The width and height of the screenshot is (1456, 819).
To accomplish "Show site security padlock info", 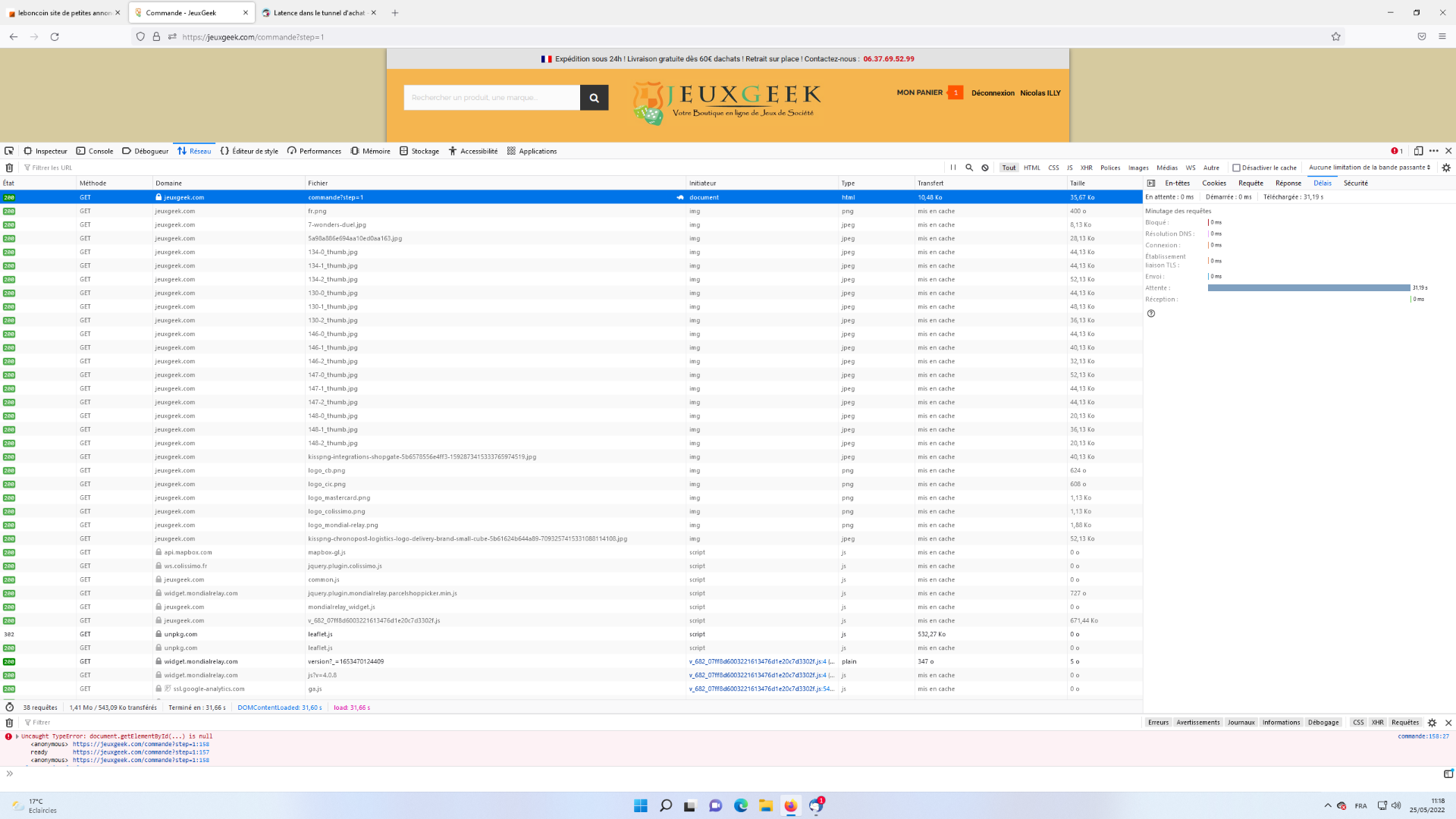I will tap(156, 36).
